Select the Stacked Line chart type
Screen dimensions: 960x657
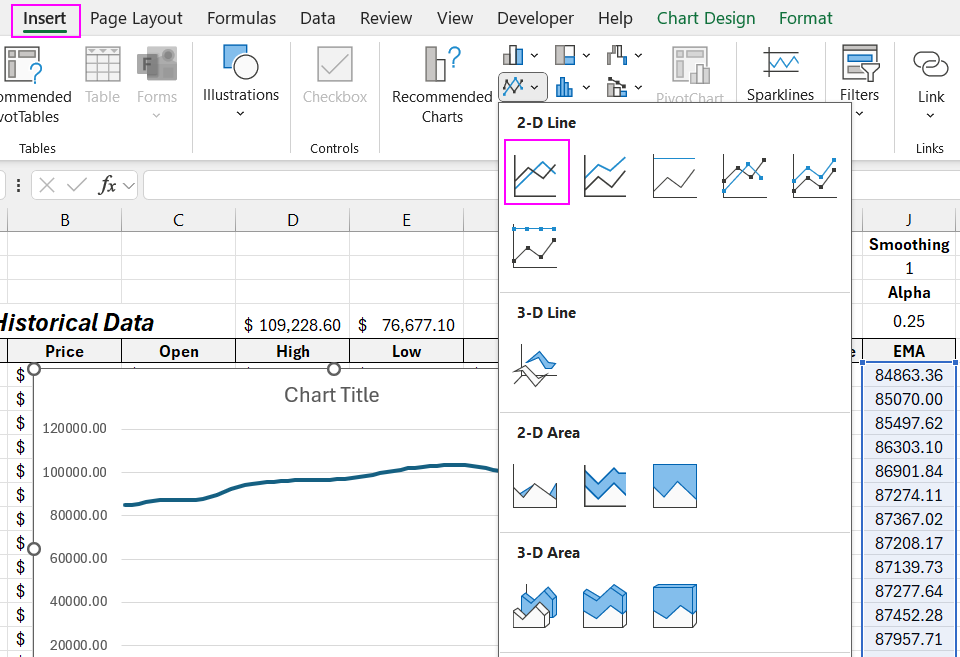click(x=605, y=170)
